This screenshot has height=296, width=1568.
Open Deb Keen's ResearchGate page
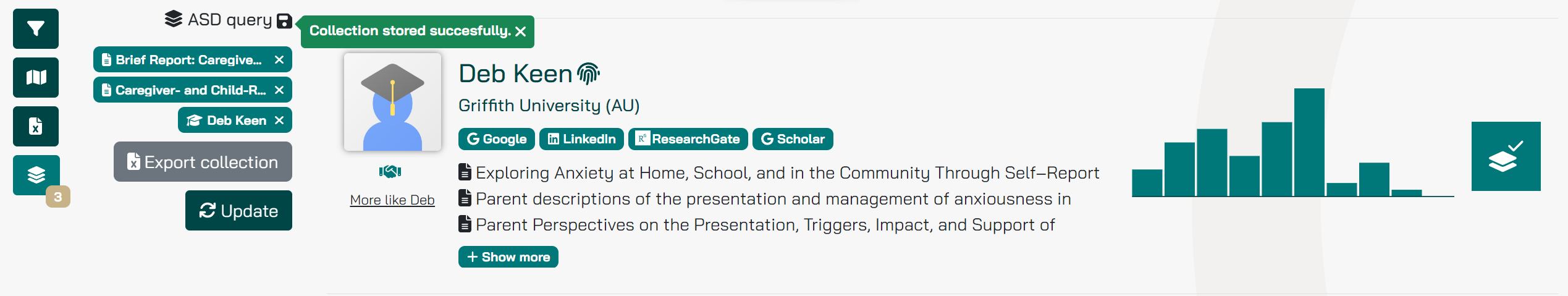click(688, 139)
